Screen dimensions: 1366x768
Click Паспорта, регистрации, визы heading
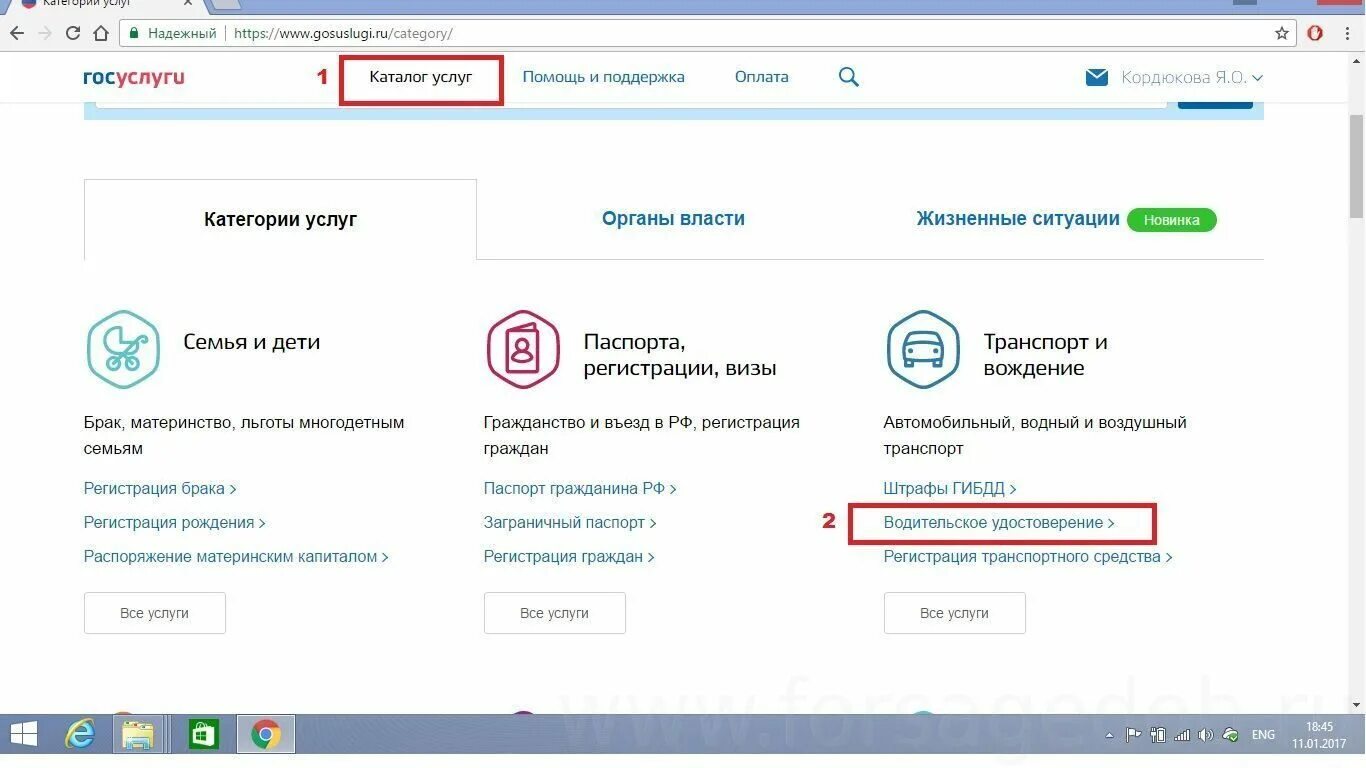680,355
